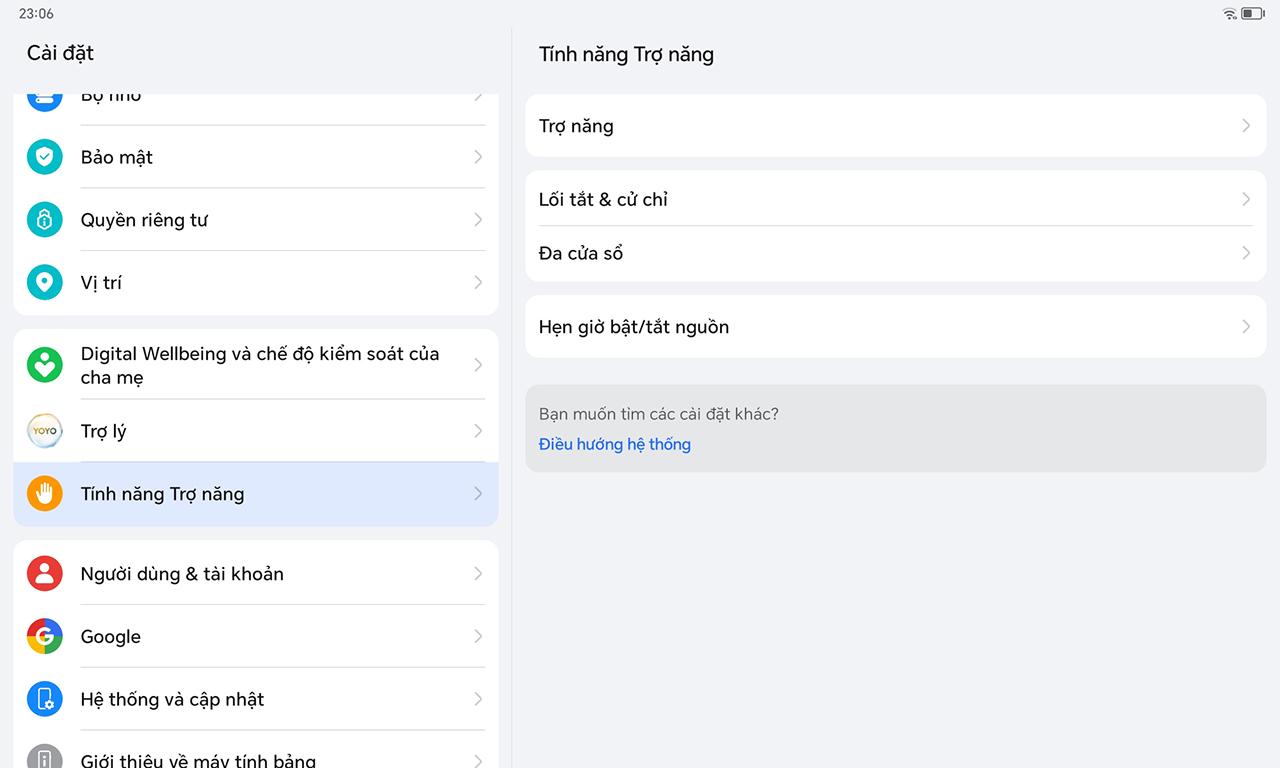
Task: Open Trợ lý settings
Action: (255, 431)
